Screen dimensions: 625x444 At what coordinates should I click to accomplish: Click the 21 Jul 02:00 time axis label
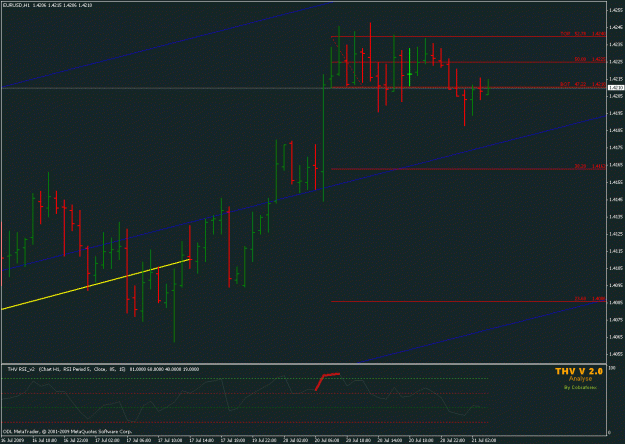[484, 440]
